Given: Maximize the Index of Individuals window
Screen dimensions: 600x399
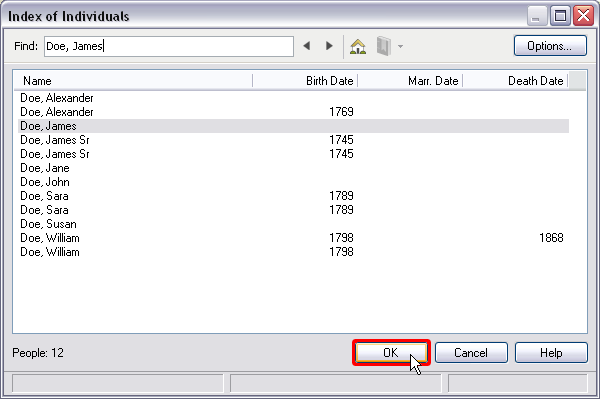Looking at the screenshot, I should pos(560,16).
